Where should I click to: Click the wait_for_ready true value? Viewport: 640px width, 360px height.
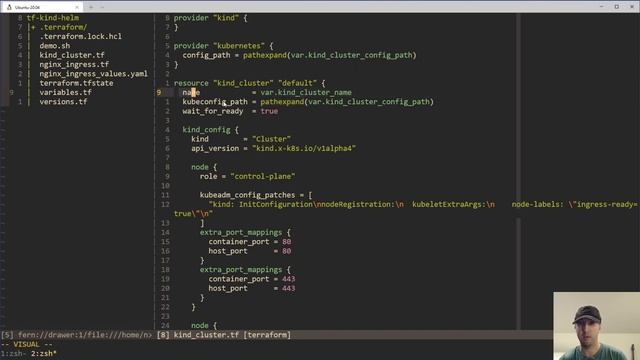tap(269, 111)
